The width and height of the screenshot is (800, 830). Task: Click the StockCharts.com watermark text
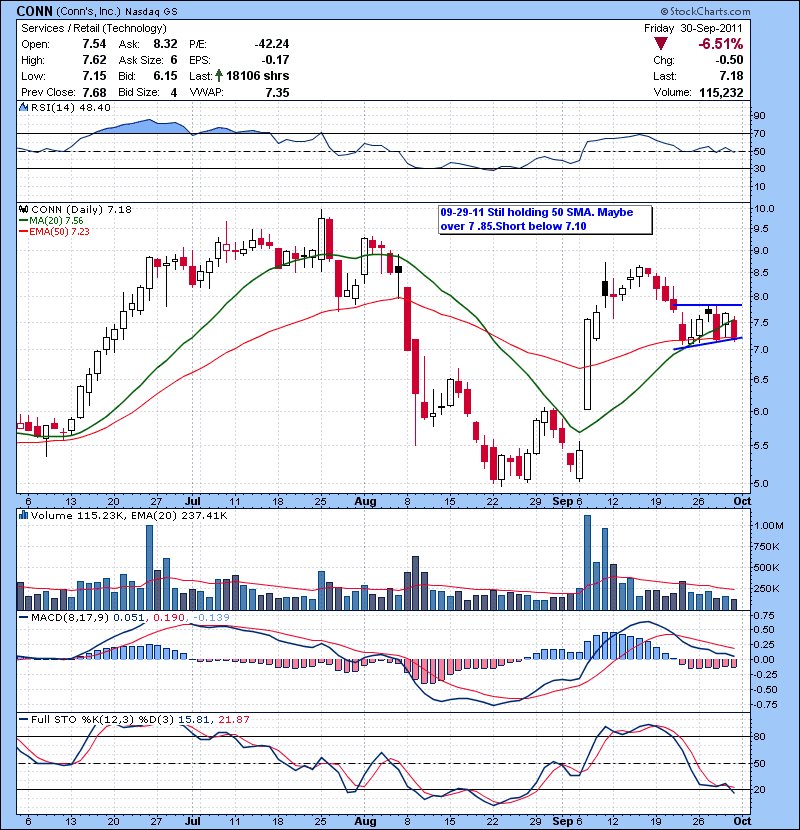[x=705, y=11]
